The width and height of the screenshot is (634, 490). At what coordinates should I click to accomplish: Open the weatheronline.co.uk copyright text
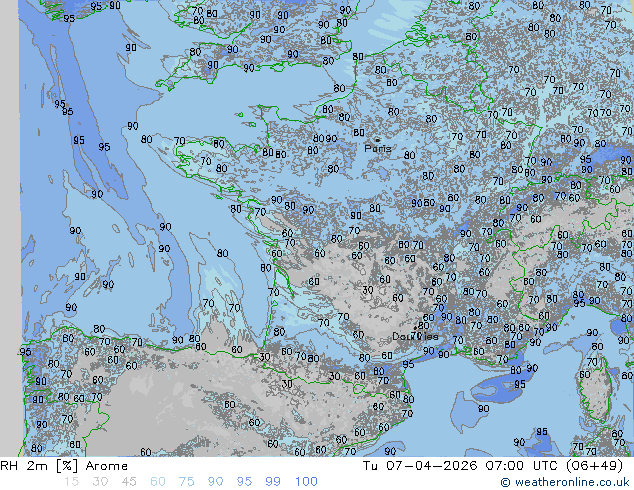(x=565, y=482)
